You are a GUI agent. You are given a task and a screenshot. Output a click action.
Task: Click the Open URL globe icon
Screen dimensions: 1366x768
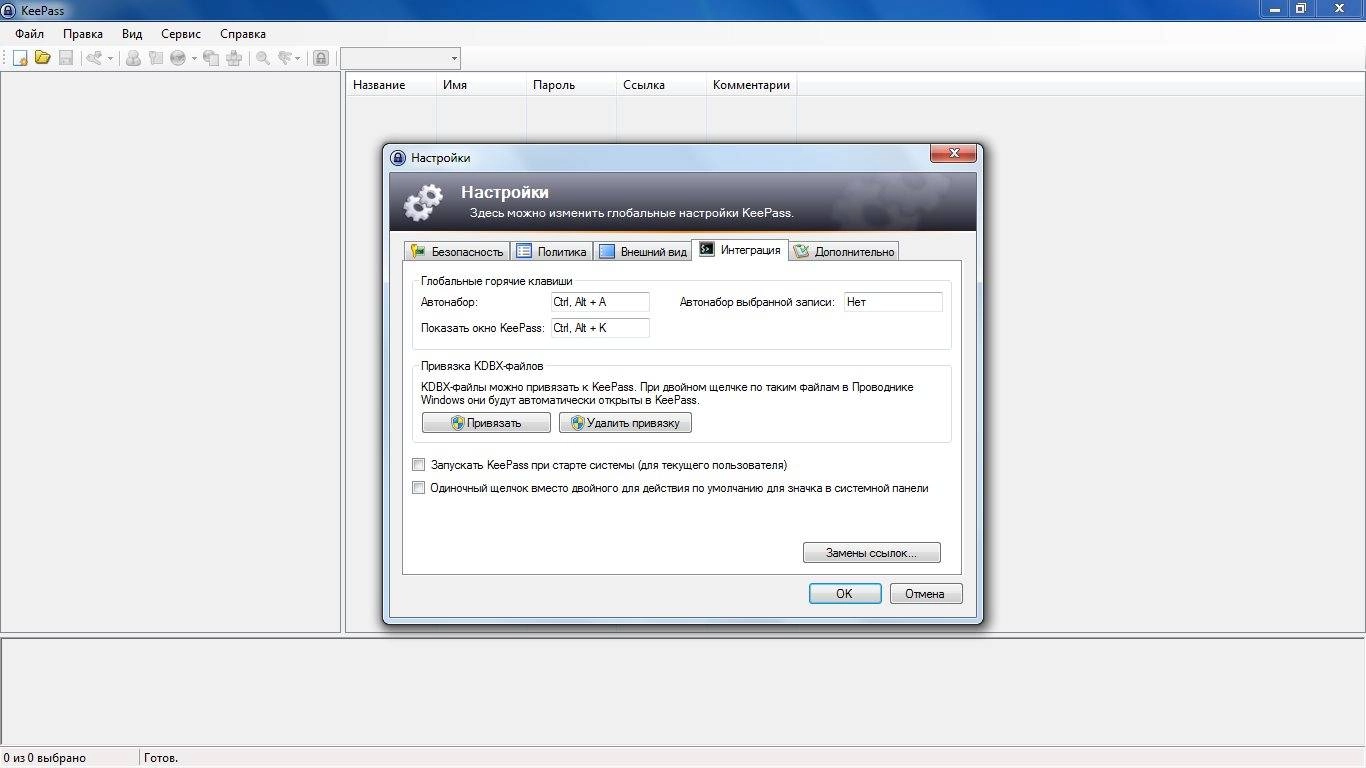coord(178,58)
